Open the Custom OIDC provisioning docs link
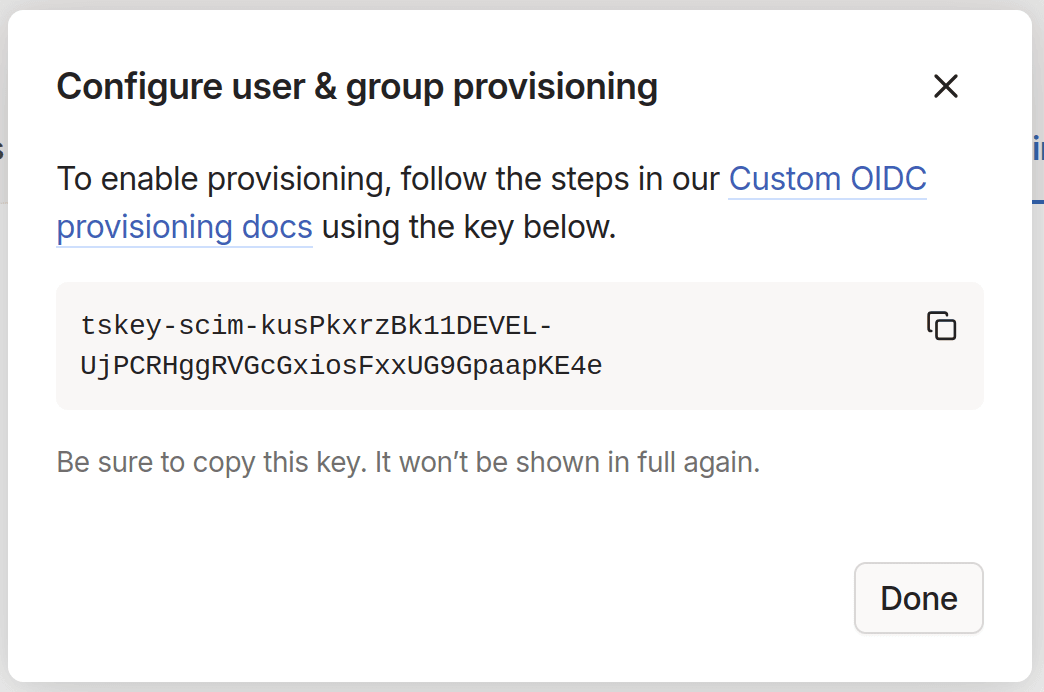1044x692 pixels. click(827, 178)
